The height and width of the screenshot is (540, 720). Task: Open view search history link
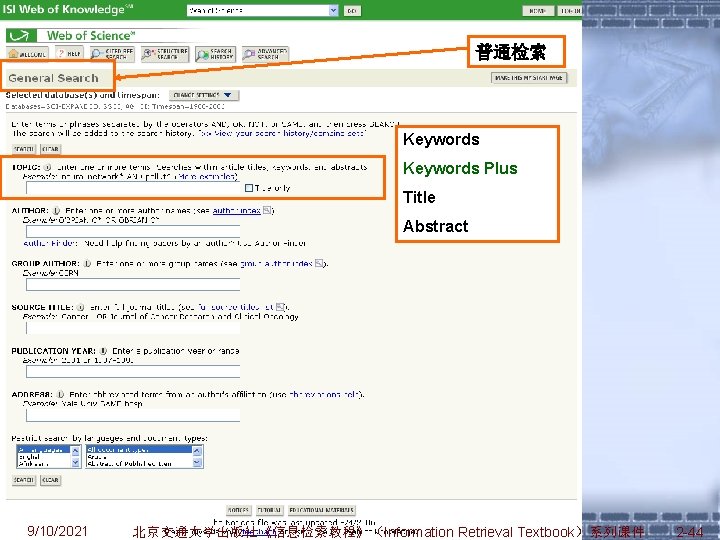[x=283, y=133]
